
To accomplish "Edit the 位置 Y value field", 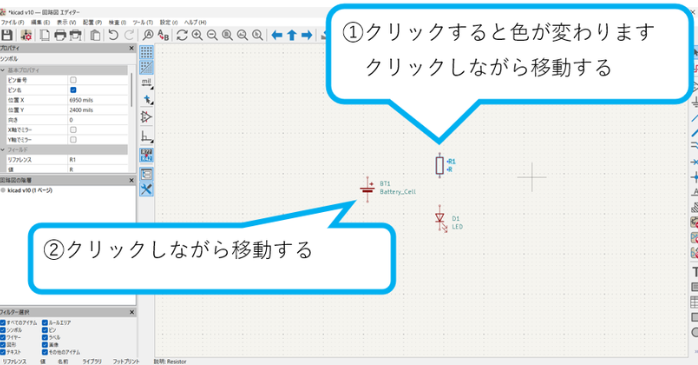I will (98, 110).
